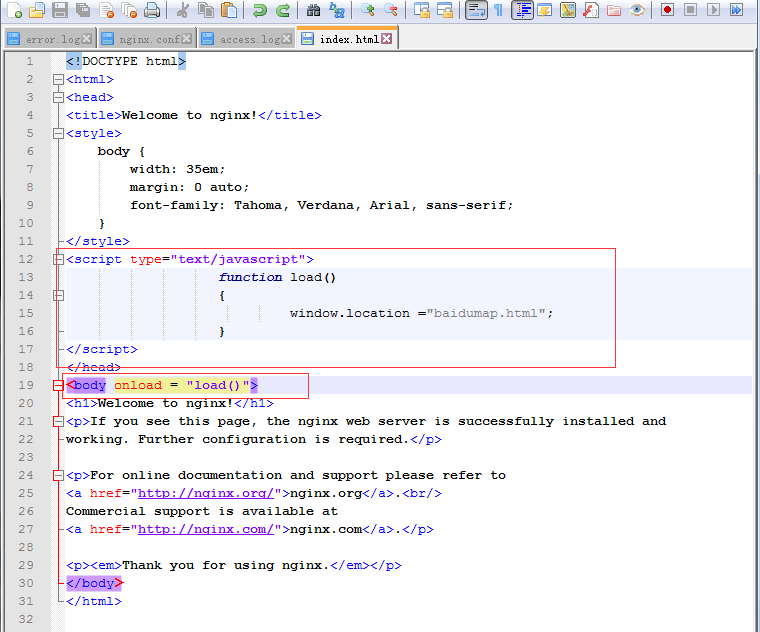Close the index.html tab
Screen dimensions: 760x632
click(x=386, y=39)
